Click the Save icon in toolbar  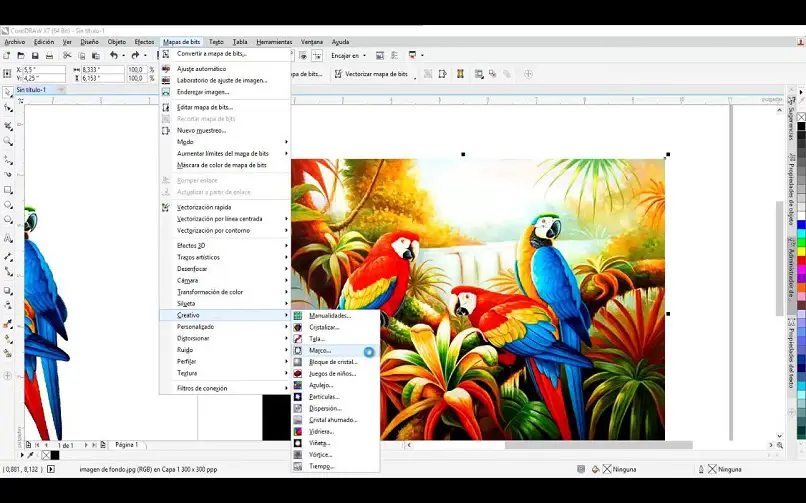coord(35,55)
